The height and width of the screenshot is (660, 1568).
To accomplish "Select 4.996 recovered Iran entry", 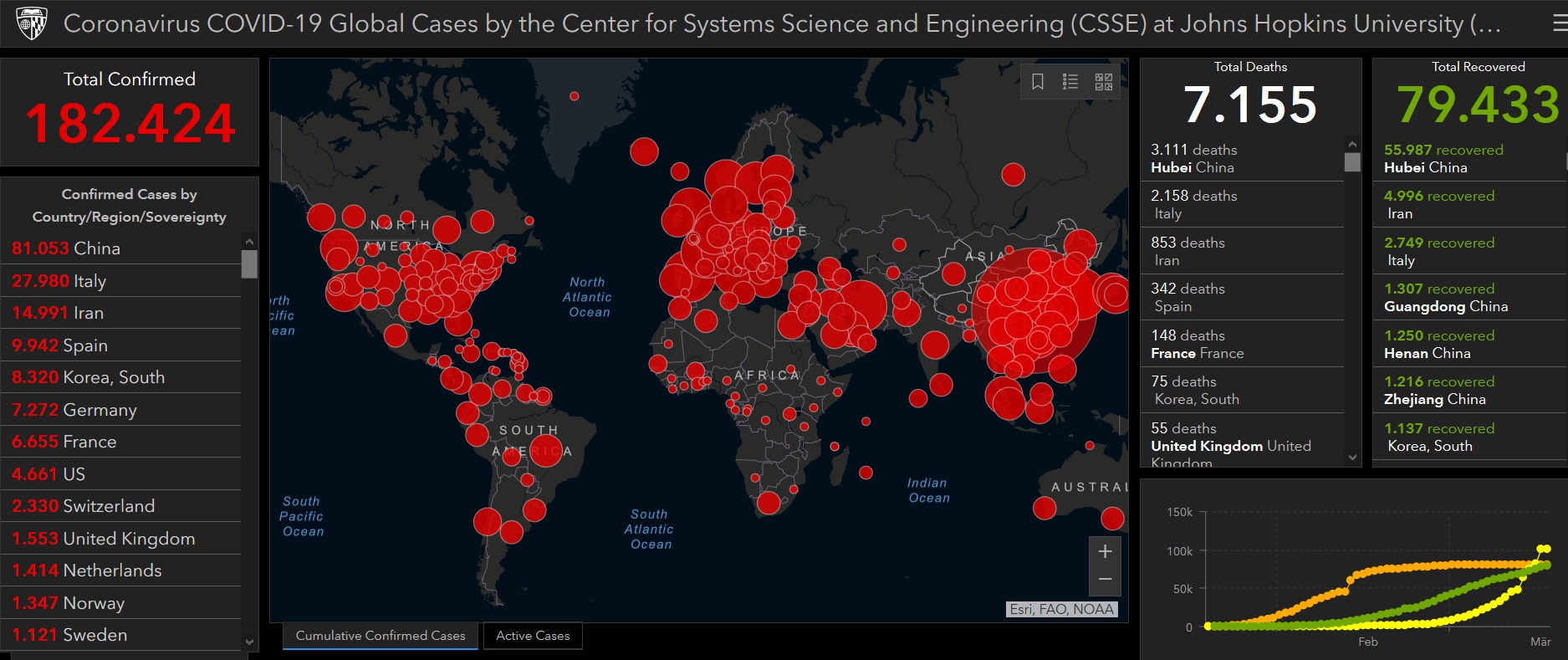I will [x=1470, y=204].
